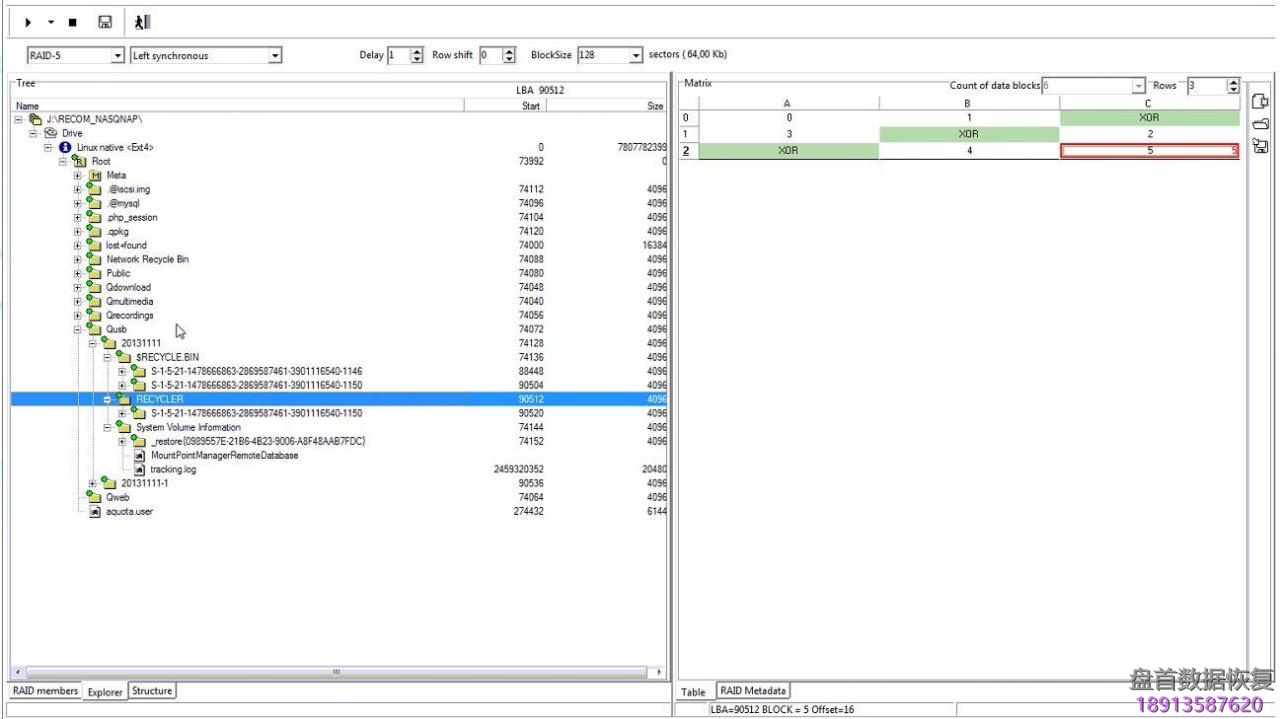Click the Stop square toolbar button
This screenshot has height=719, width=1280.
(72, 22)
